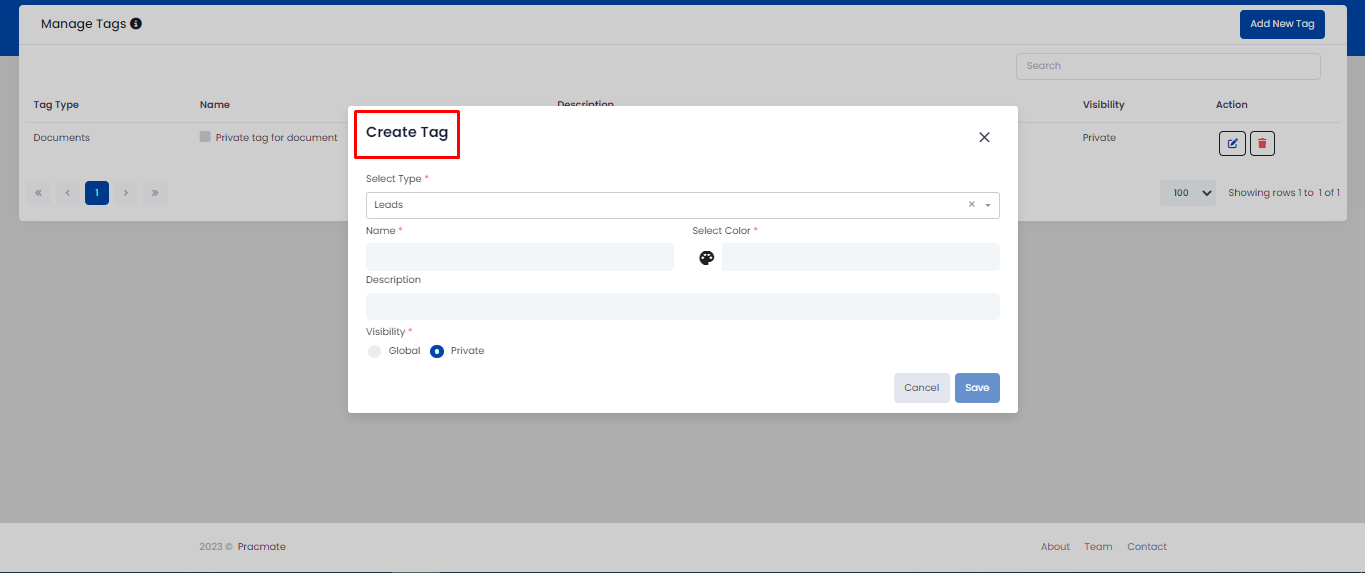Select the Private visibility radio button

pyautogui.click(x=437, y=351)
